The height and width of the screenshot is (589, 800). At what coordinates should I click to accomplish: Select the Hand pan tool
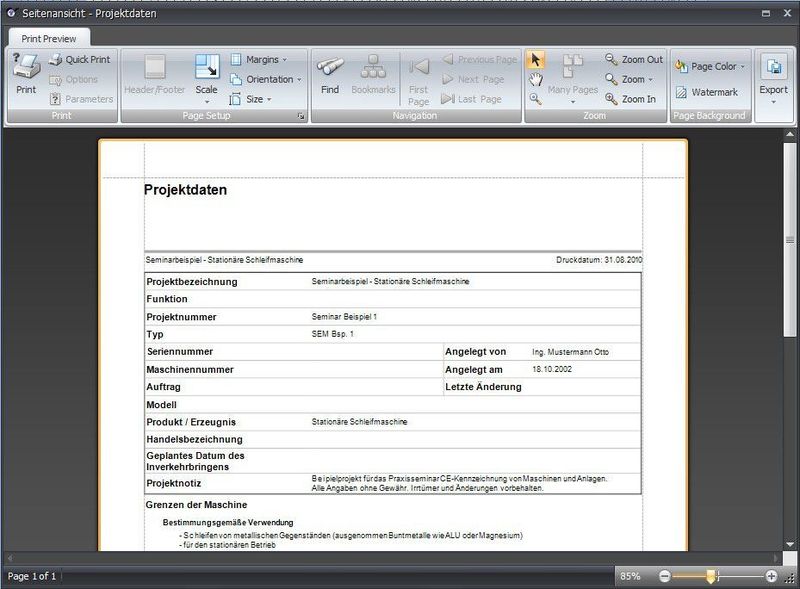point(535,80)
